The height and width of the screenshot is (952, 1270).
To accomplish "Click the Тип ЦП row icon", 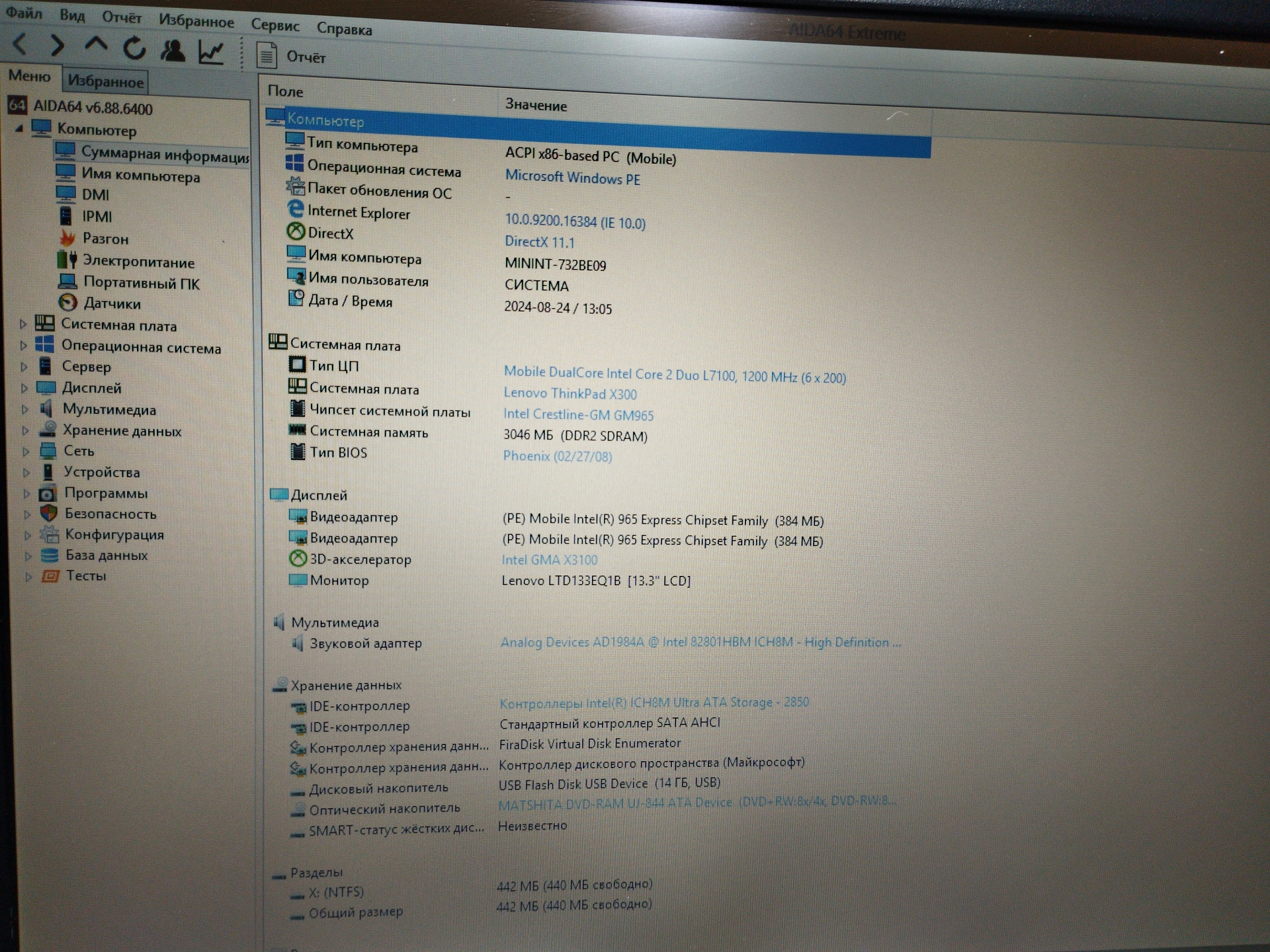I will pyautogui.click(x=298, y=364).
